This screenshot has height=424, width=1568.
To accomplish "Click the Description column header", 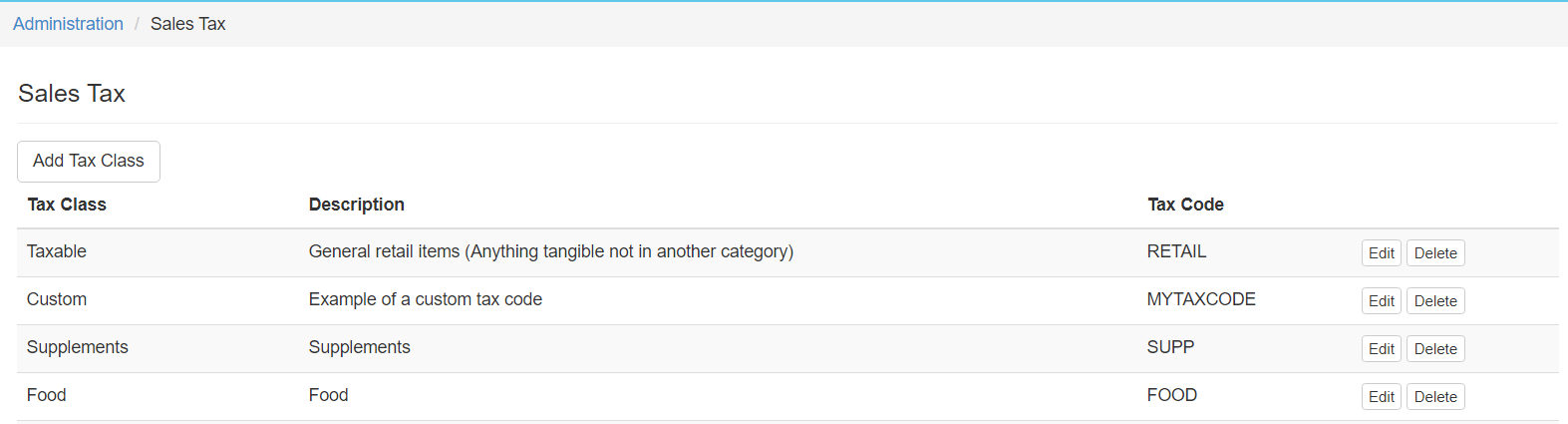I will tap(356, 205).
